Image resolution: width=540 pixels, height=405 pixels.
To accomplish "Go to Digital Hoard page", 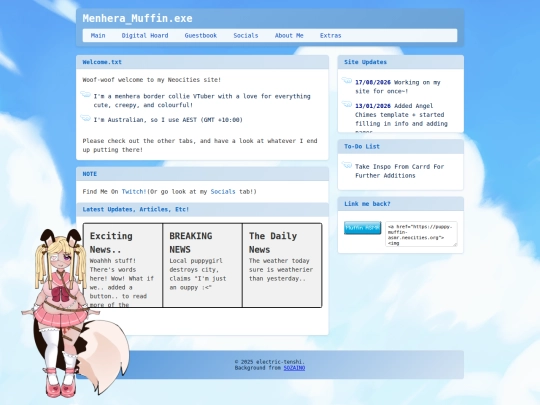I will click(x=145, y=35).
